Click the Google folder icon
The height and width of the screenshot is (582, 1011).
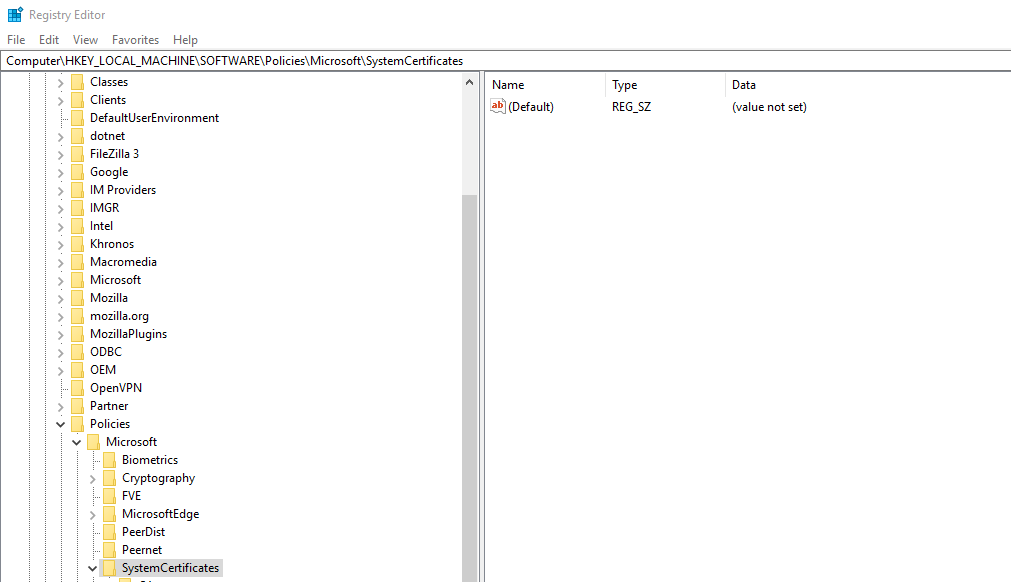pos(77,172)
